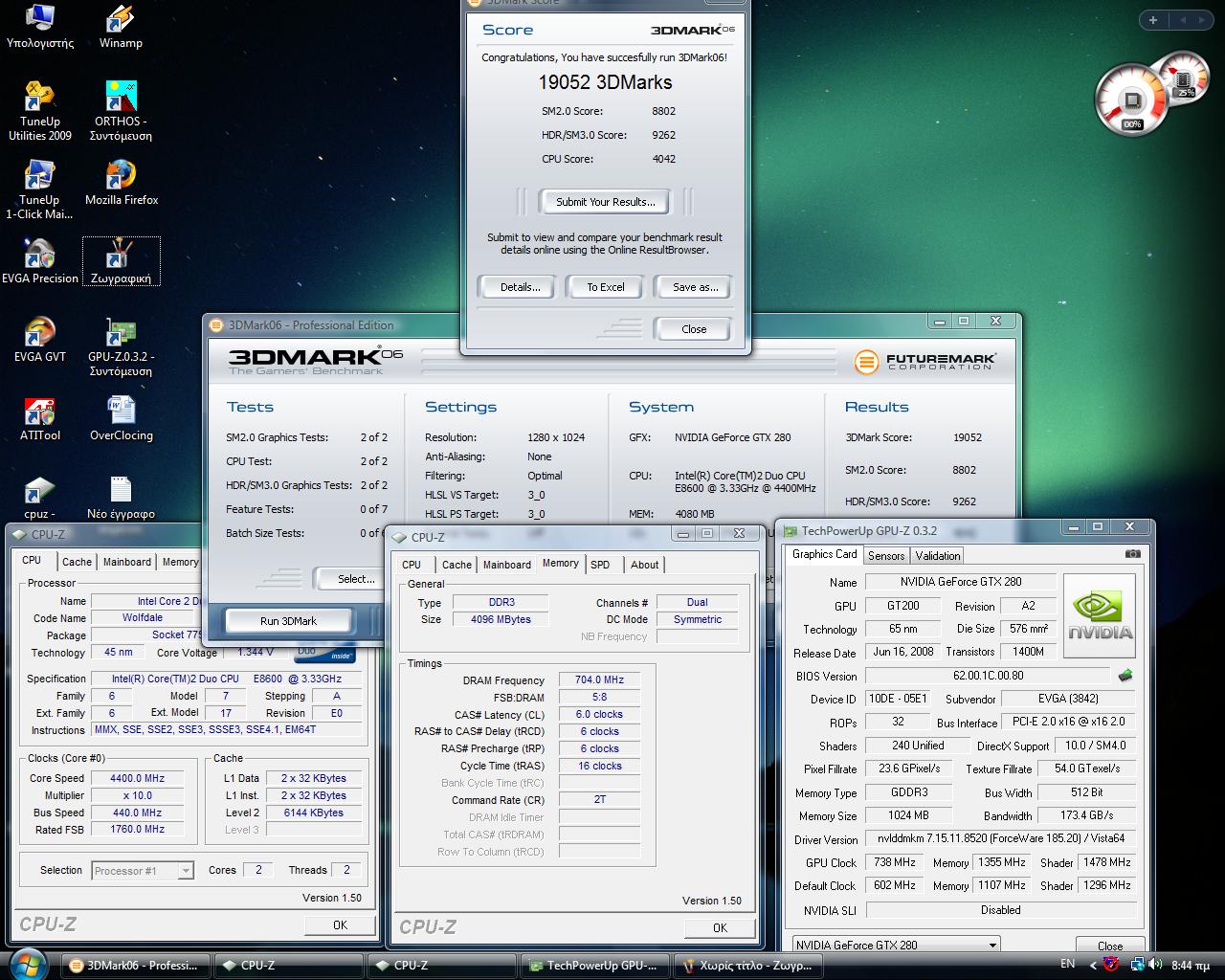Click the FSB:DRAM value 5:8
Screen dimensions: 1225x980
[599, 698]
